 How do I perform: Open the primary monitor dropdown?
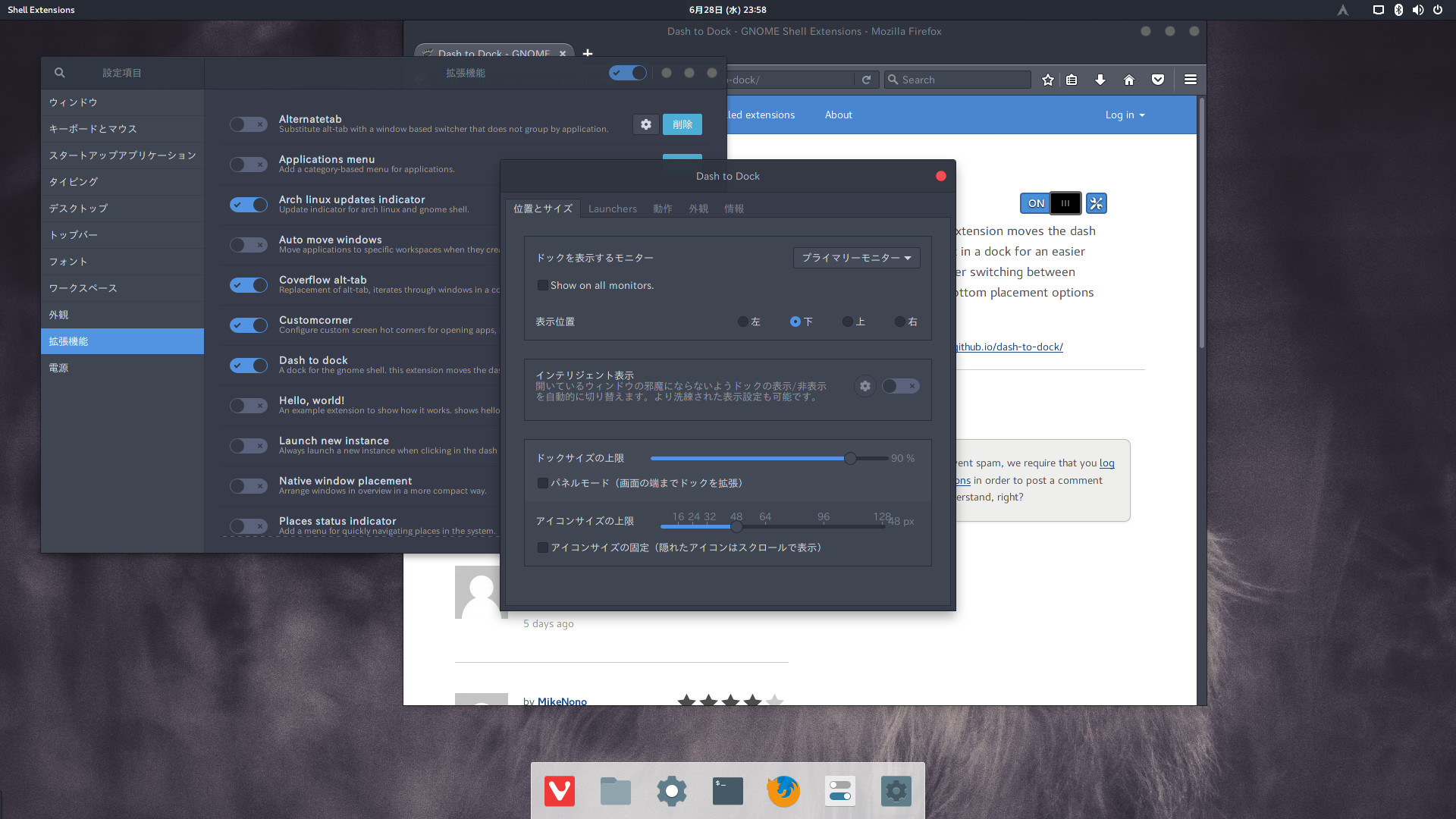[x=857, y=258]
